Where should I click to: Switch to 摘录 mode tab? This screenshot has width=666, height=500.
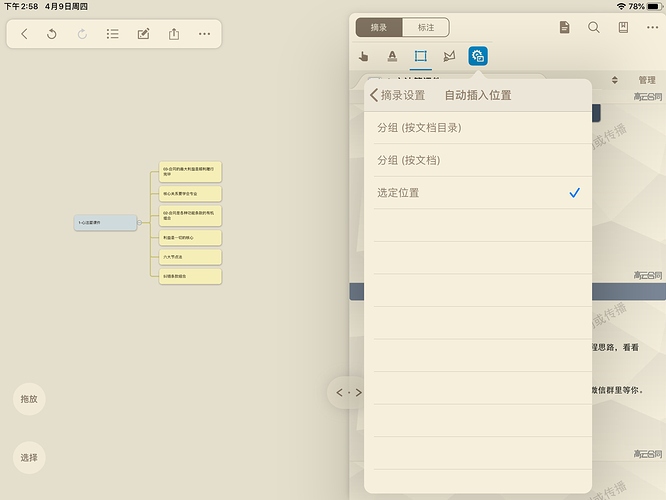click(379, 28)
